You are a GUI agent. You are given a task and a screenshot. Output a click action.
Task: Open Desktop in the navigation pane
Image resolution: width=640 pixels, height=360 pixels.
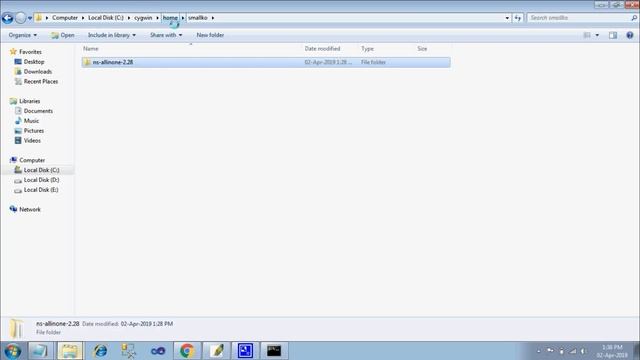[34, 62]
